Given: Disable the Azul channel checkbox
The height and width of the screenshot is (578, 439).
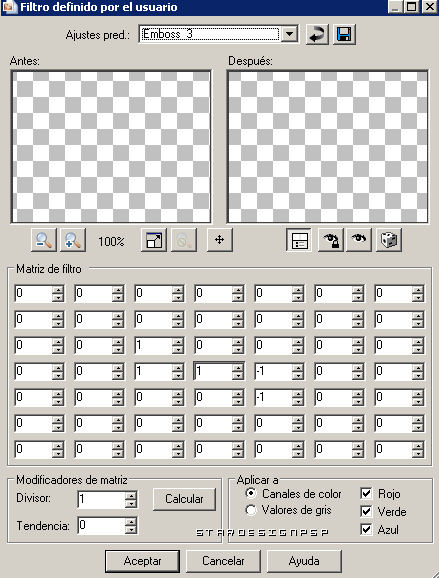Looking at the screenshot, I should point(366,529).
